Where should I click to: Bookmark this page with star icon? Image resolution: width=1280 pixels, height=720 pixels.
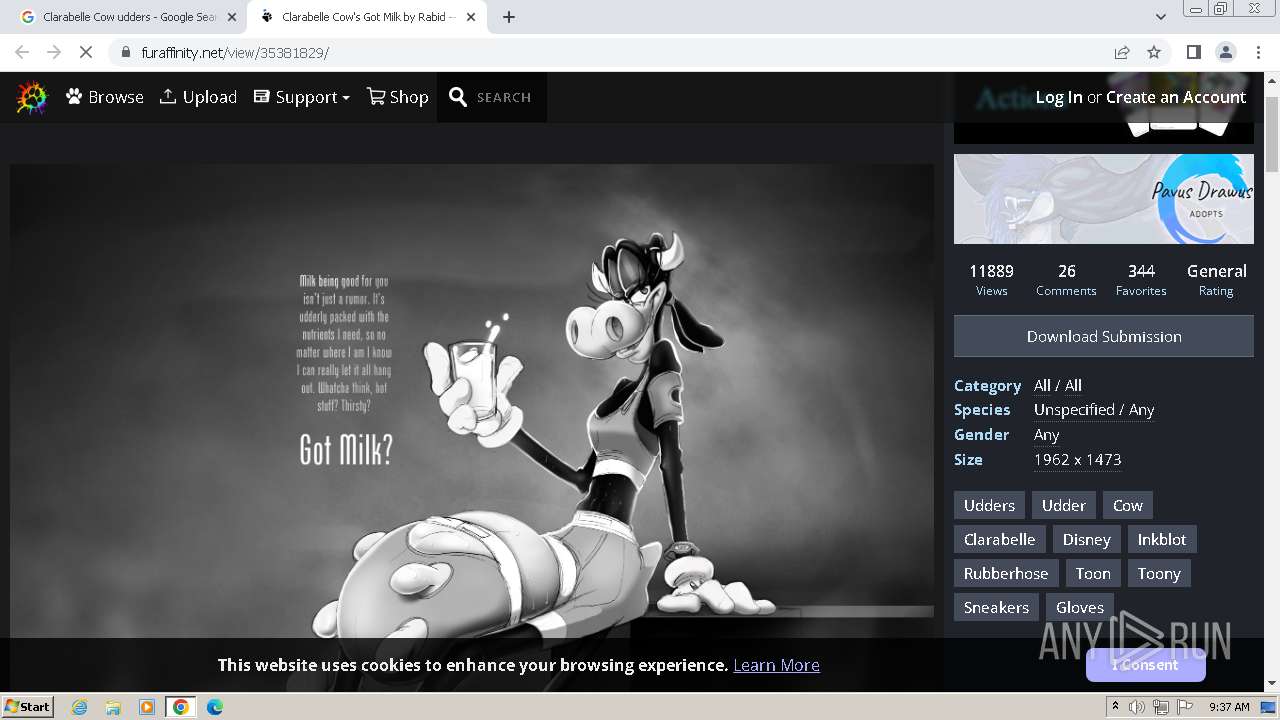click(1154, 52)
